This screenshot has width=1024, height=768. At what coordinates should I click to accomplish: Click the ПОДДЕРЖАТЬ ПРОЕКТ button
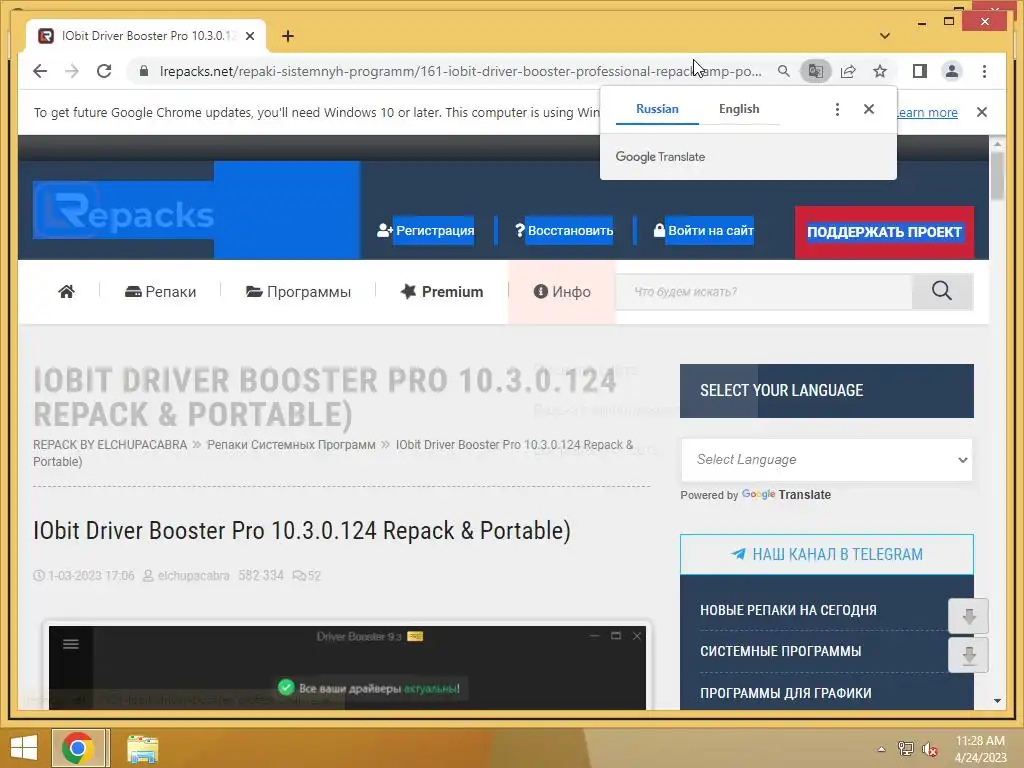tap(884, 232)
